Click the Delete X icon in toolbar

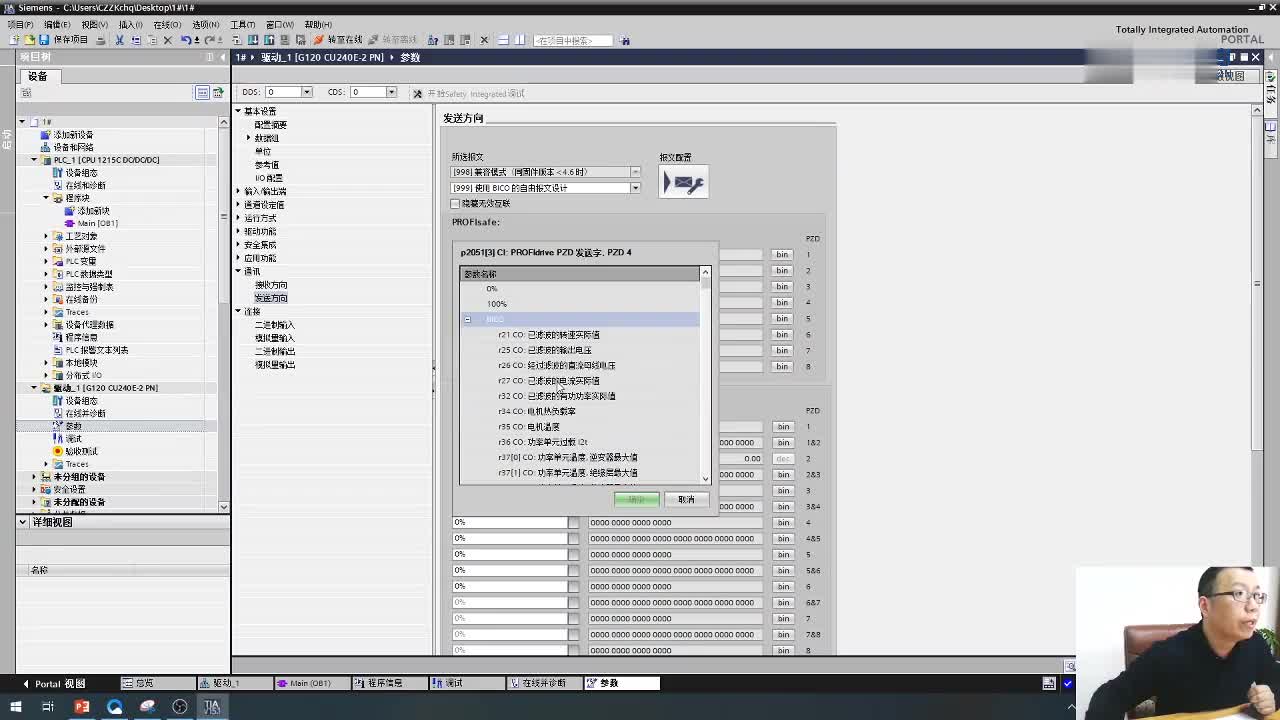point(167,40)
